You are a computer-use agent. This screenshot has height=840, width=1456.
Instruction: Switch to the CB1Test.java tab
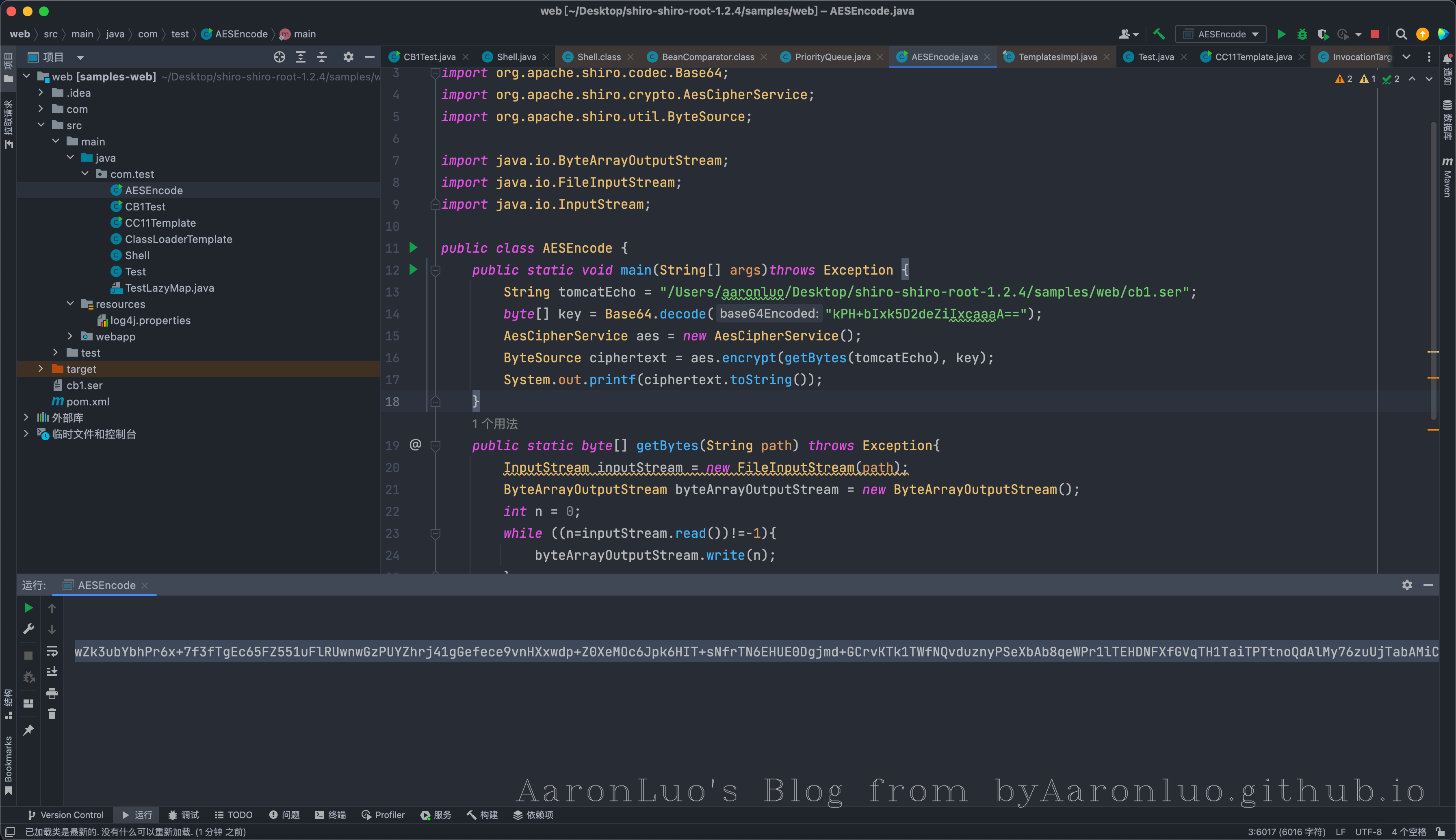[x=429, y=56]
